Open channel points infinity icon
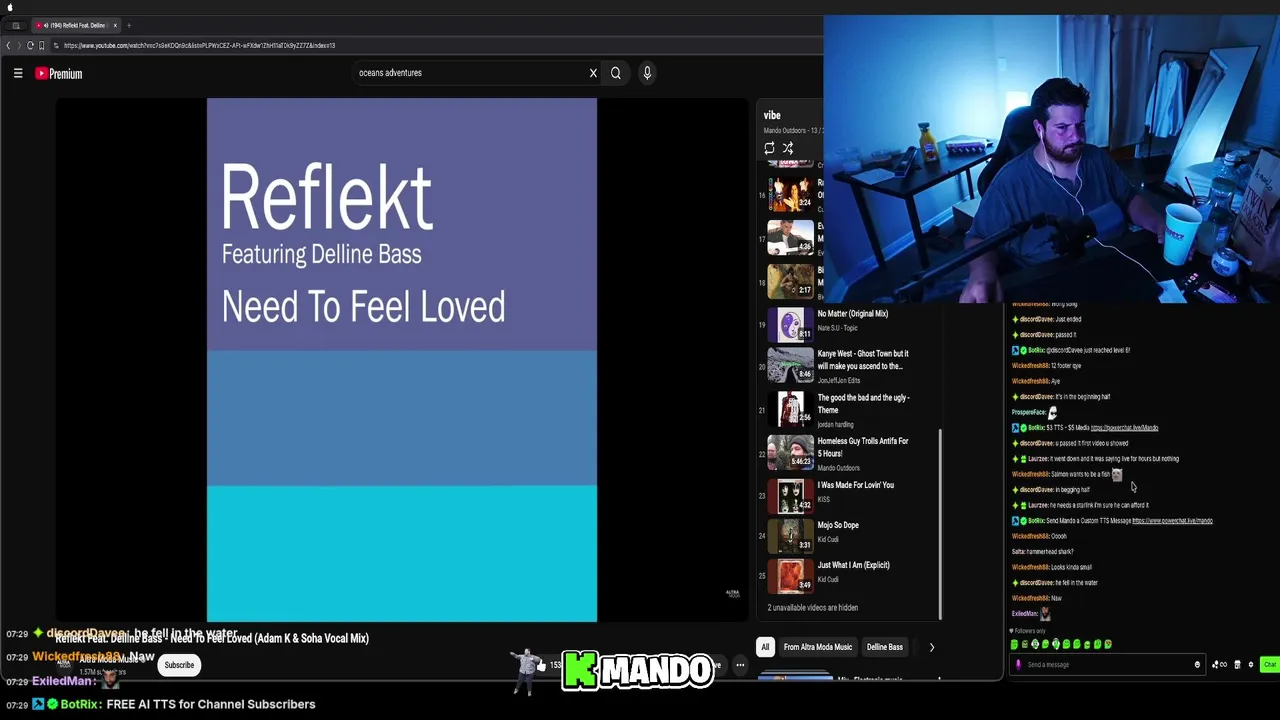The width and height of the screenshot is (1280, 720). point(1219,664)
